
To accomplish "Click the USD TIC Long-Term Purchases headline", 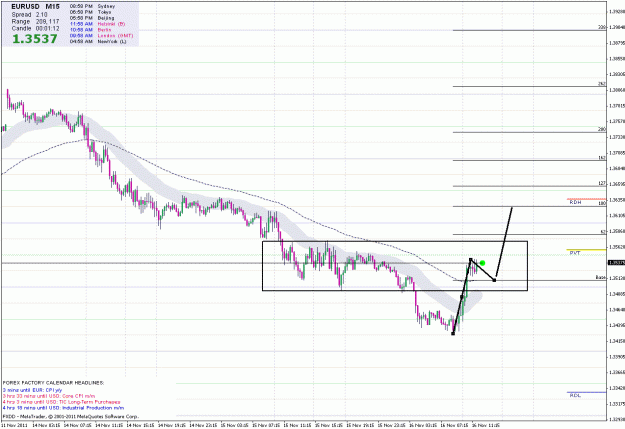I will (61, 402).
